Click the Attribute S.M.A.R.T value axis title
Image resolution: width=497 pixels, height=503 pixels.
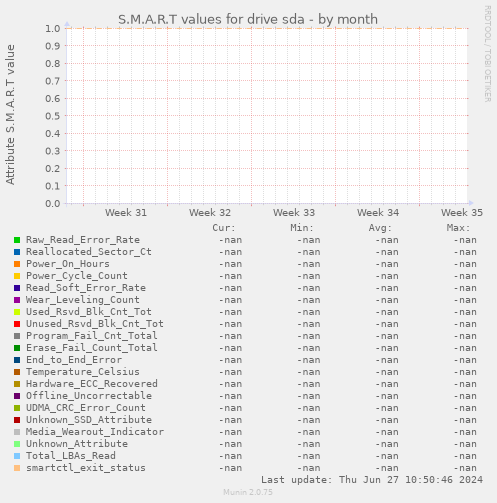point(10,115)
